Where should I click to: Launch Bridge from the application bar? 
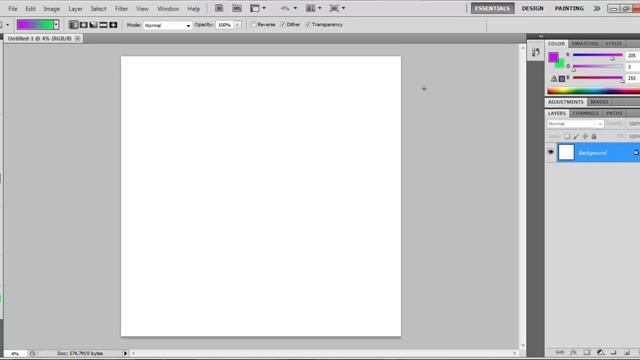pos(219,8)
